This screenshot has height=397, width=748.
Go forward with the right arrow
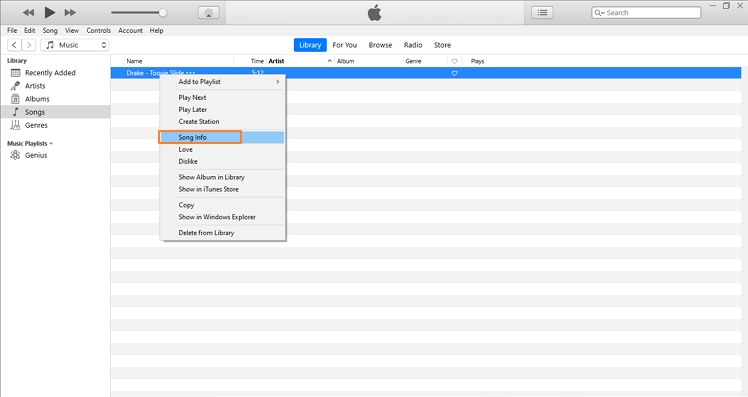pyautogui.click(x=29, y=45)
